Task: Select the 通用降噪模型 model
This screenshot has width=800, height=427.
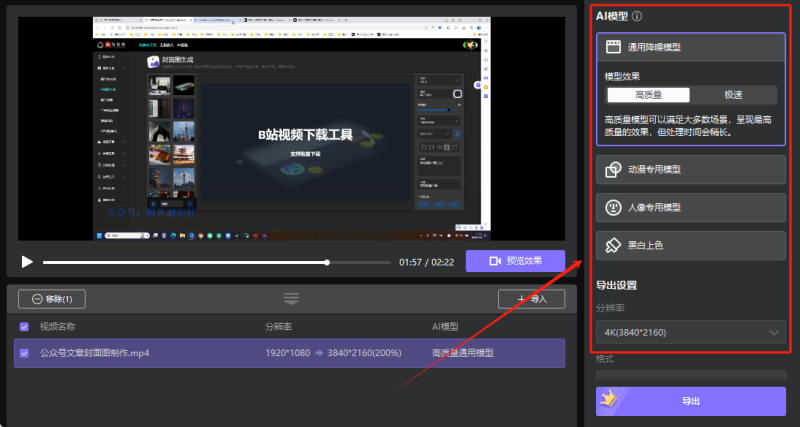Action: [691, 47]
